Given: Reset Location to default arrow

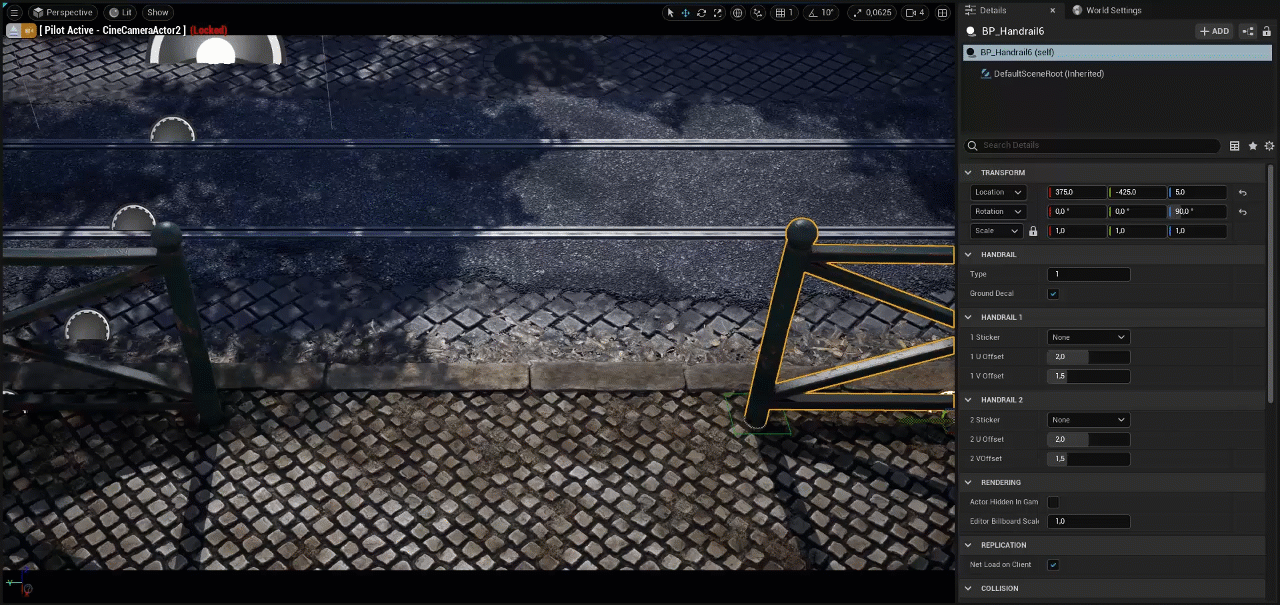Looking at the screenshot, I should point(1242,192).
